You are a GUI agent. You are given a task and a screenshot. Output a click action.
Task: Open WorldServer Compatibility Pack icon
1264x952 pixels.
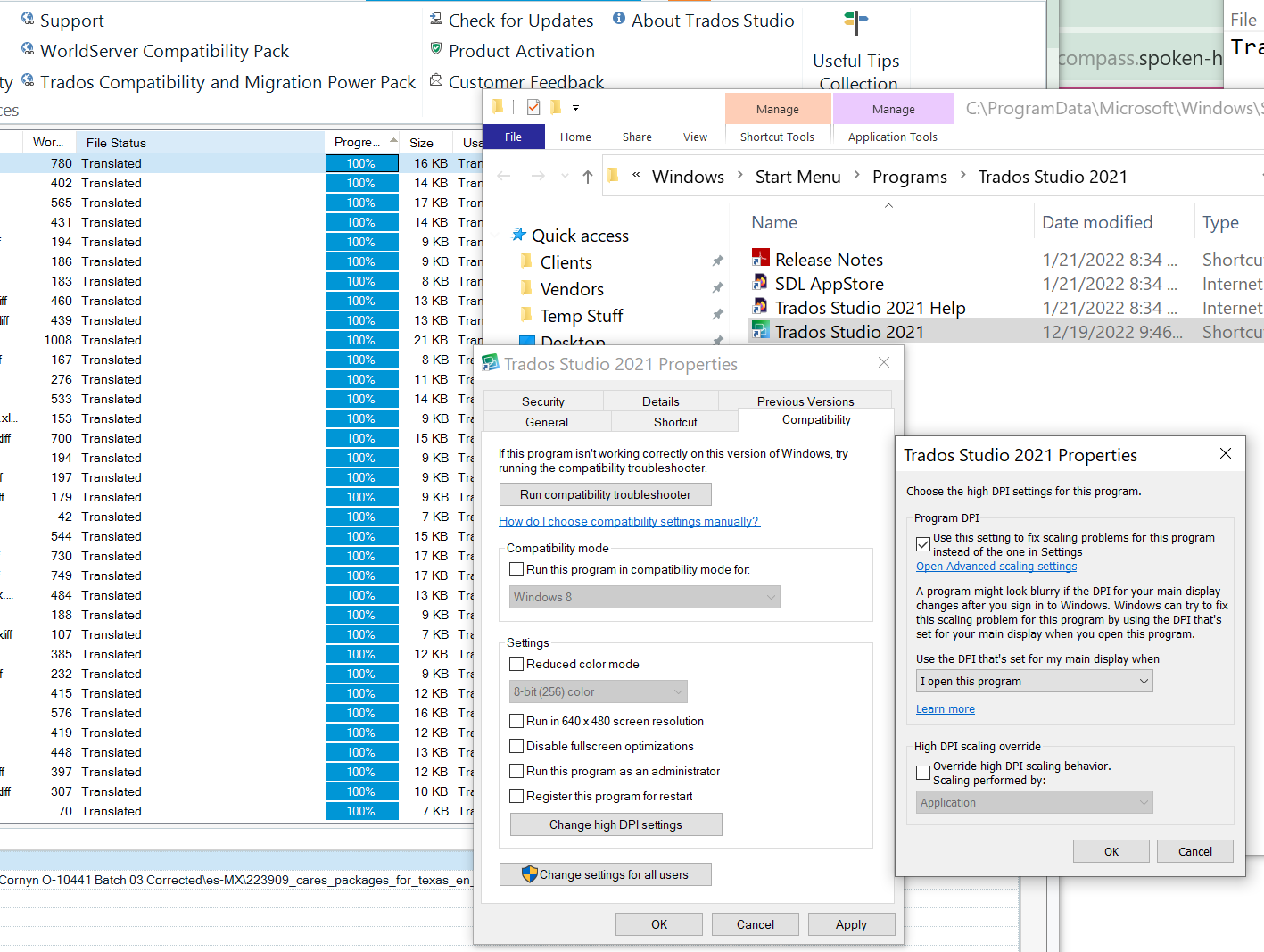pyautogui.click(x=28, y=49)
